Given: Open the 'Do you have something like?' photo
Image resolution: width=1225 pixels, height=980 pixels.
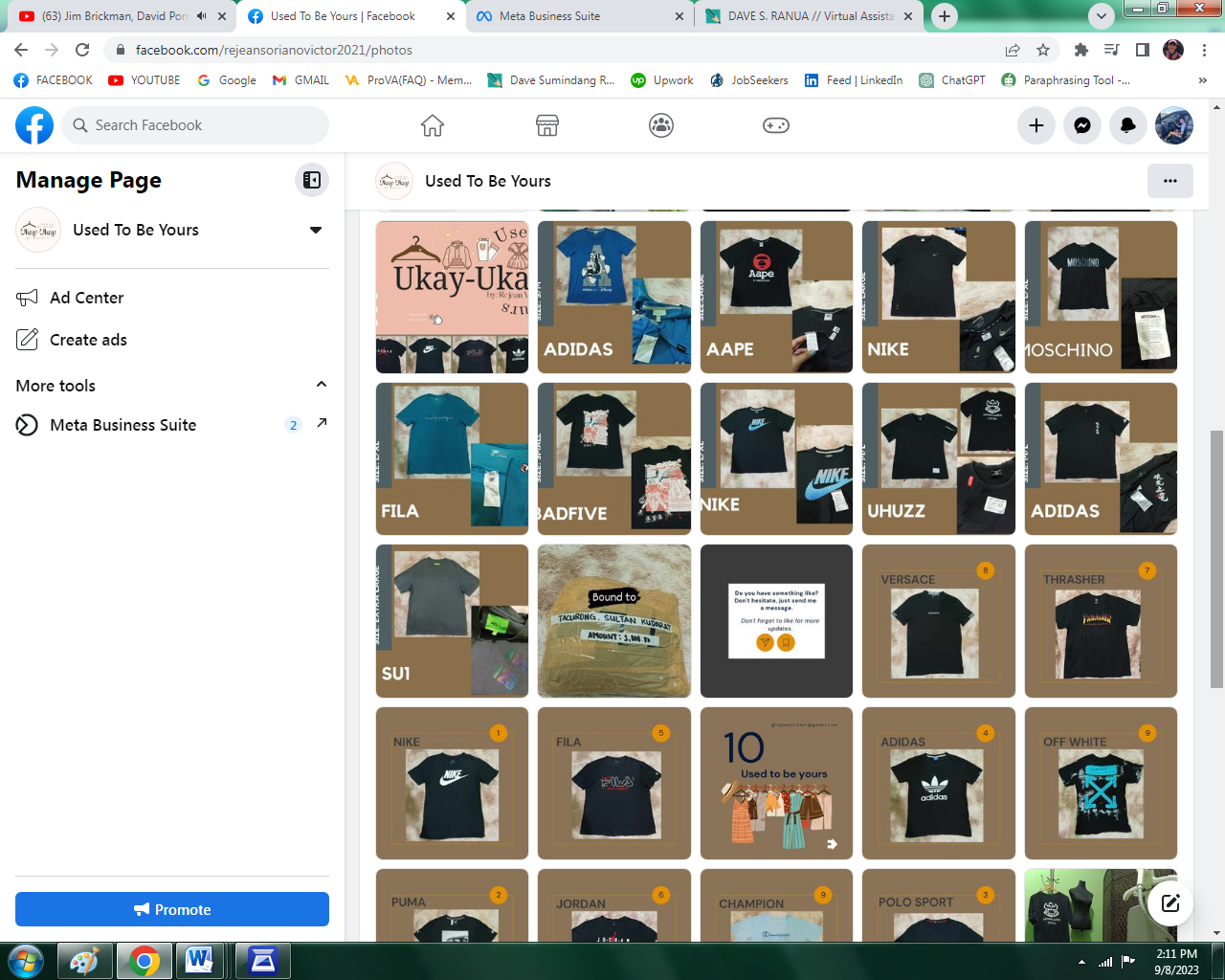Looking at the screenshot, I should (776, 621).
